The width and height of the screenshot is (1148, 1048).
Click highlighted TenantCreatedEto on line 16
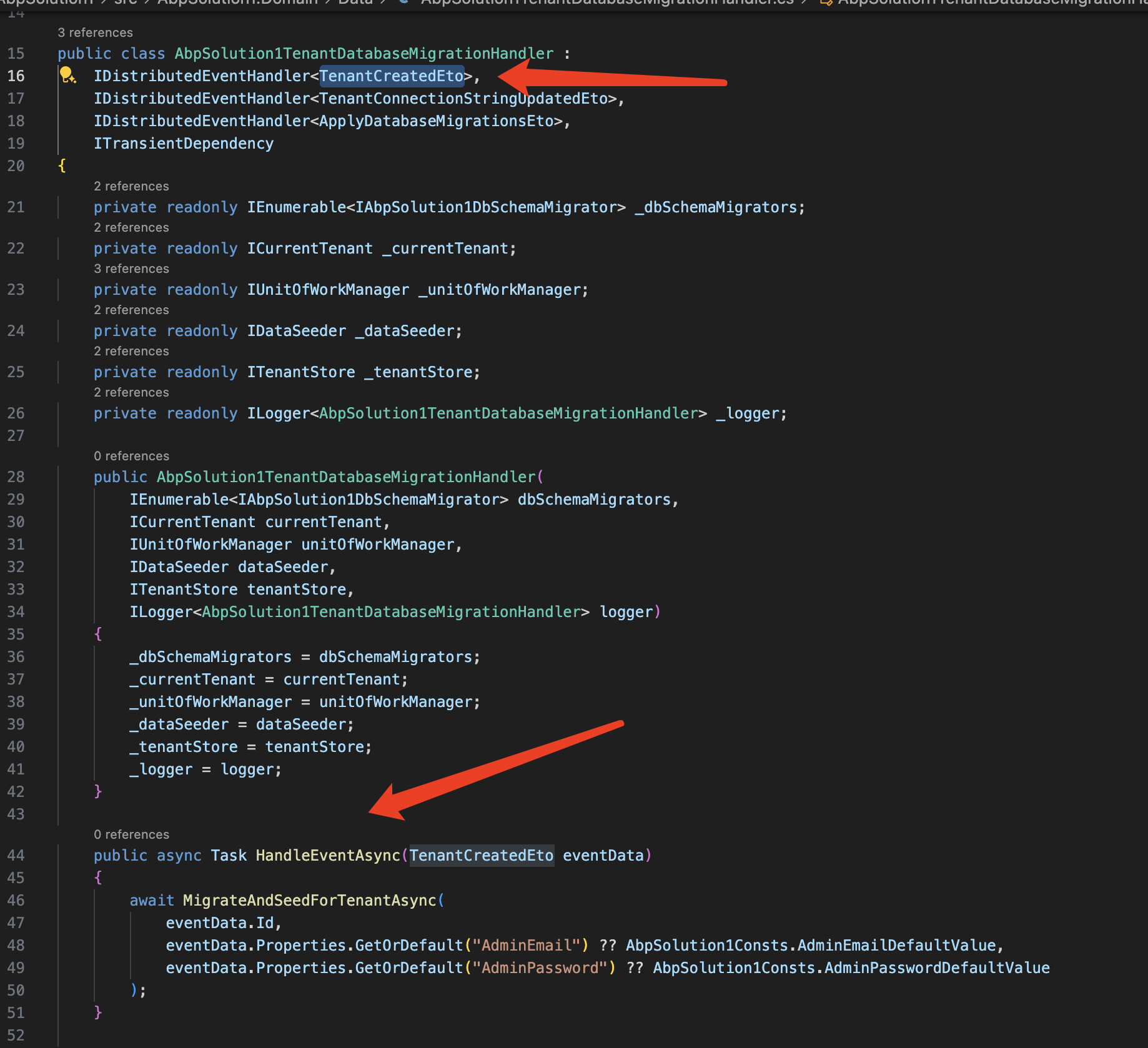[x=391, y=76]
